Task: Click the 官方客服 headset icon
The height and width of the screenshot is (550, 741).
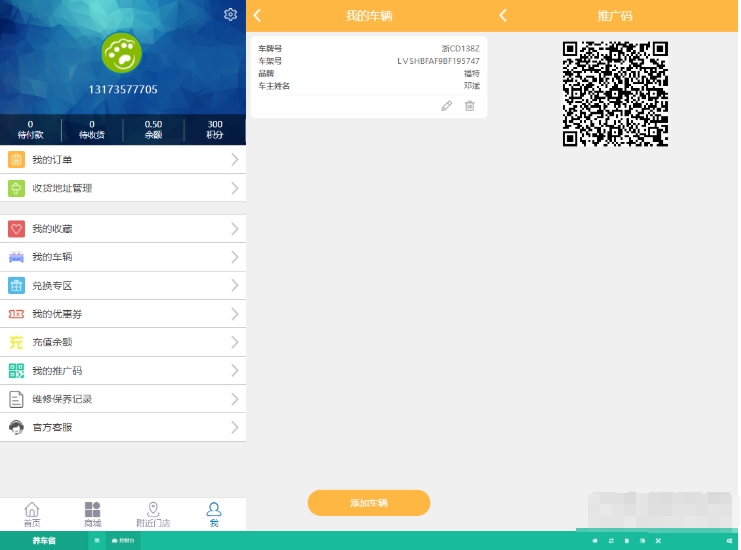Action: [x=16, y=427]
